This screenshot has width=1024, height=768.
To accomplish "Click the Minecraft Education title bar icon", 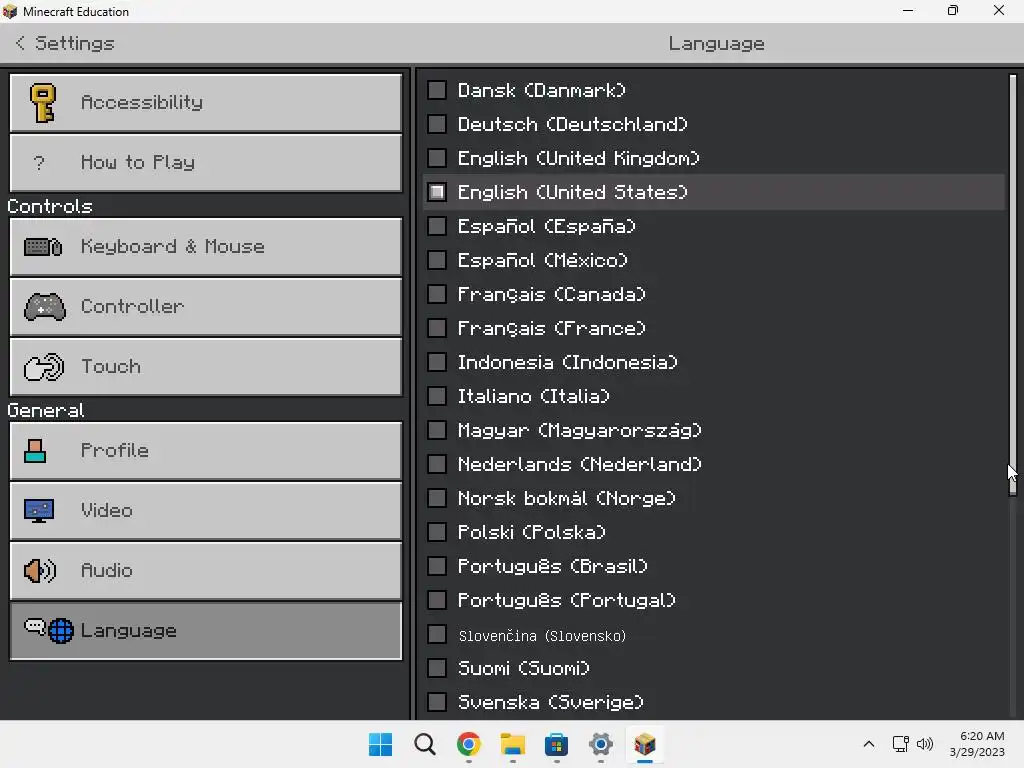I will click(x=10, y=11).
